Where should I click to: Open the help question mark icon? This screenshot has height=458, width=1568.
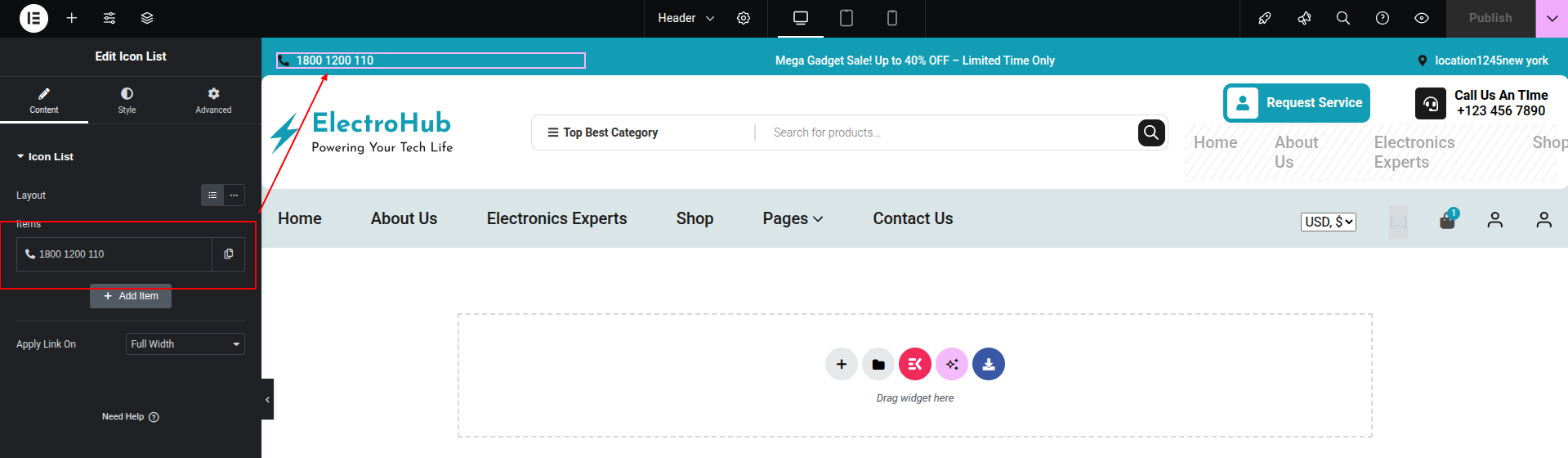pyautogui.click(x=1383, y=18)
